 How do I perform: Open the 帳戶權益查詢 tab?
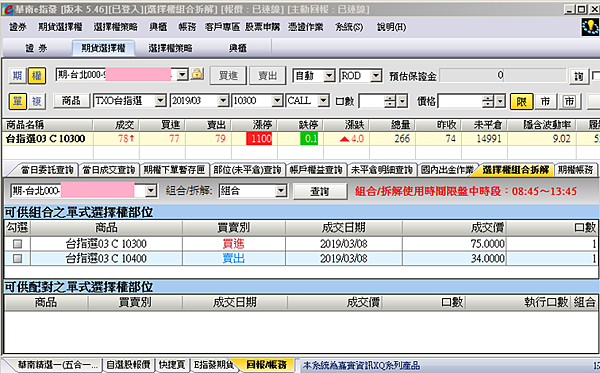(x=316, y=170)
